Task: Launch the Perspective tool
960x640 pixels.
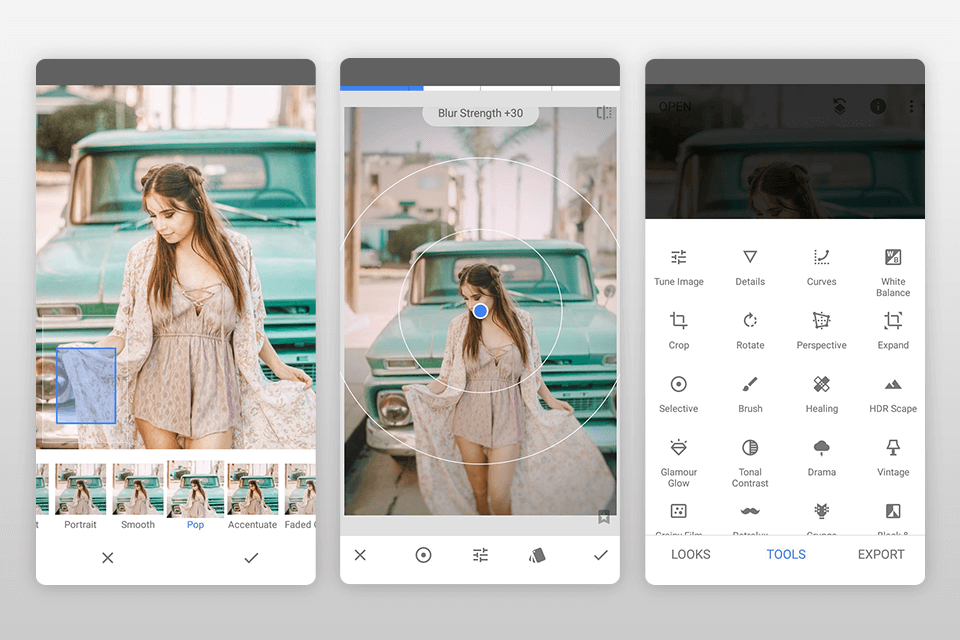Action: pos(821,329)
